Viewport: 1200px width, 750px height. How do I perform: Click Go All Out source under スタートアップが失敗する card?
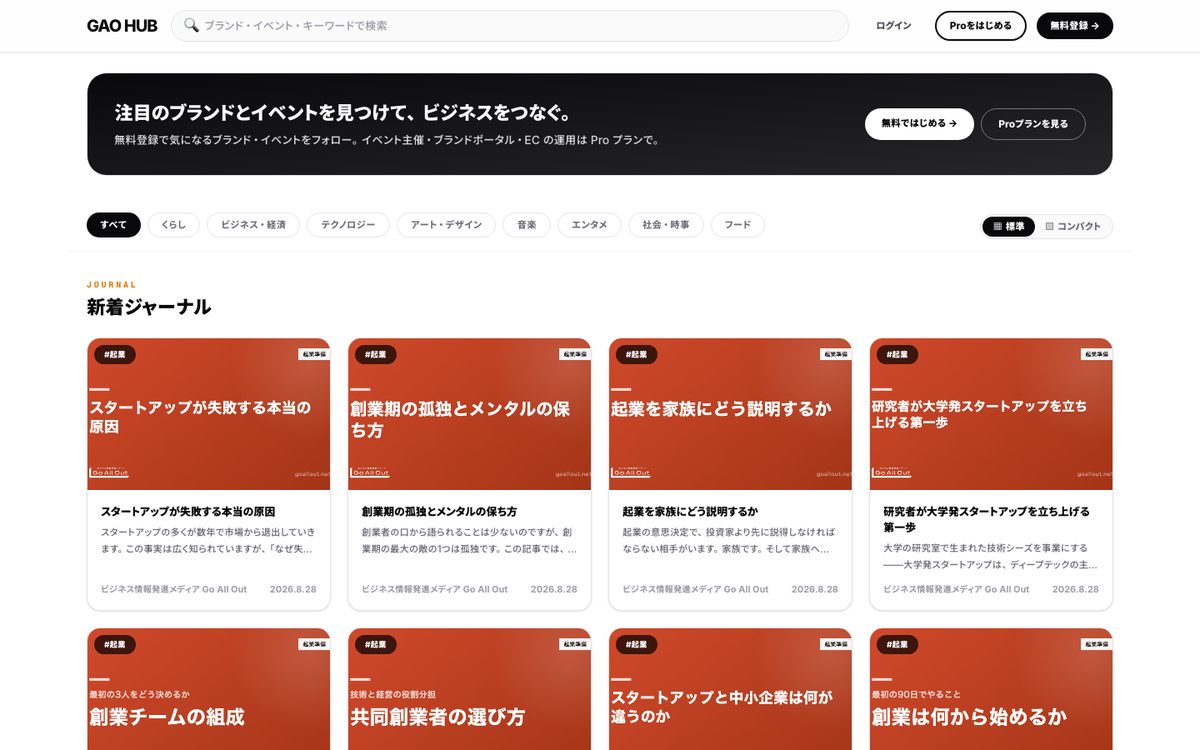point(174,589)
